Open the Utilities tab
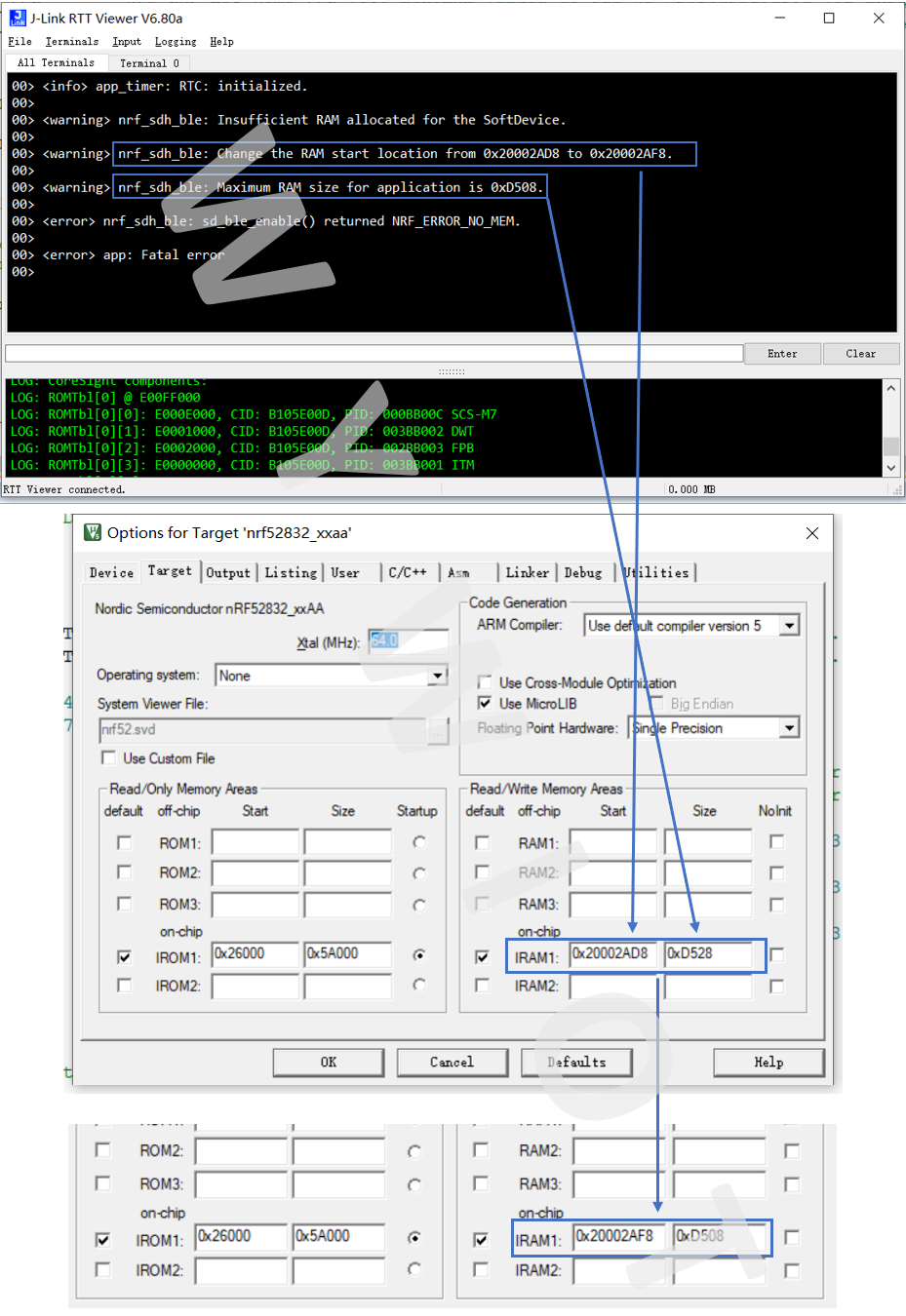Screen dimensions: 906x1316 click(657, 573)
